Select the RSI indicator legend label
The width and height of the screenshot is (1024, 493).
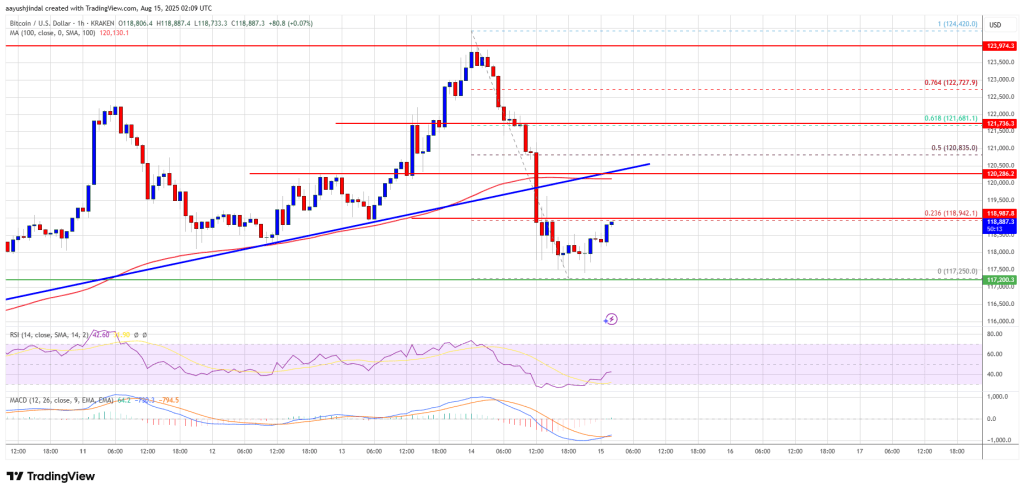click(40, 334)
